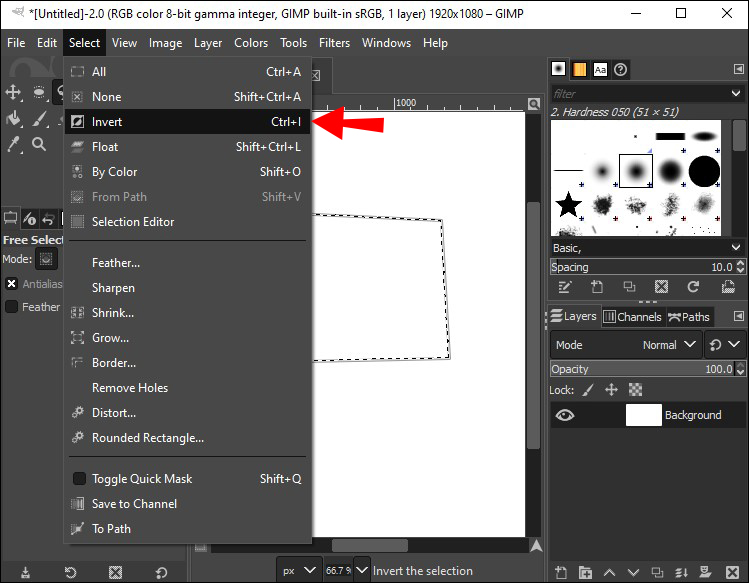Open the Undo History tab icon

click(48, 219)
